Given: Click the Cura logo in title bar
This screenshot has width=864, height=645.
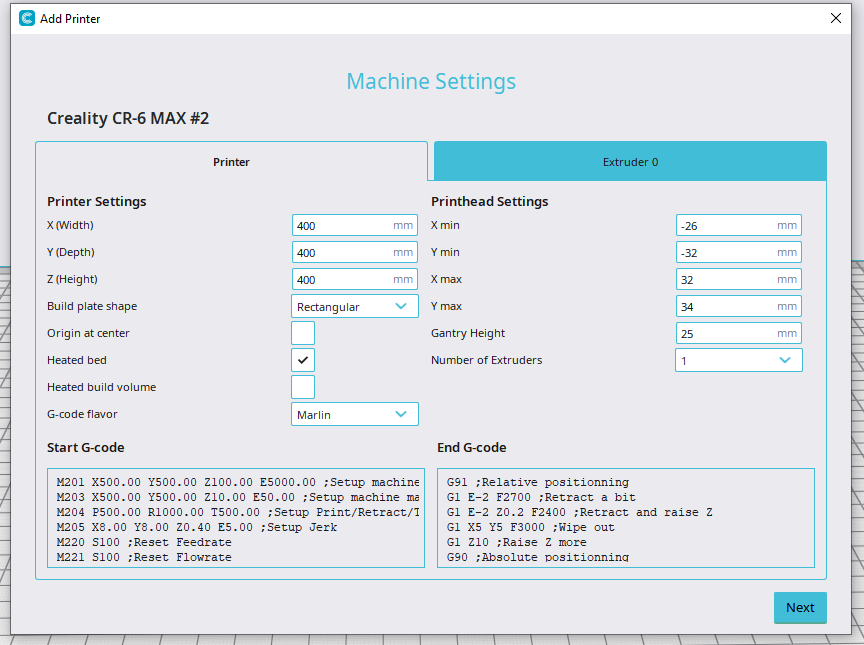Looking at the screenshot, I should point(26,18).
